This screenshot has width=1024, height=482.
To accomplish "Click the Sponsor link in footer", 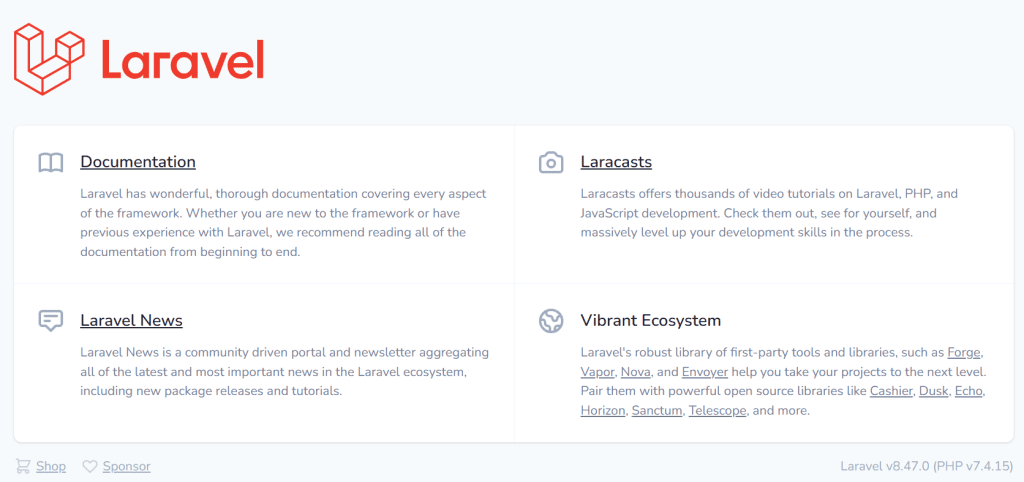I will [x=127, y=466].
